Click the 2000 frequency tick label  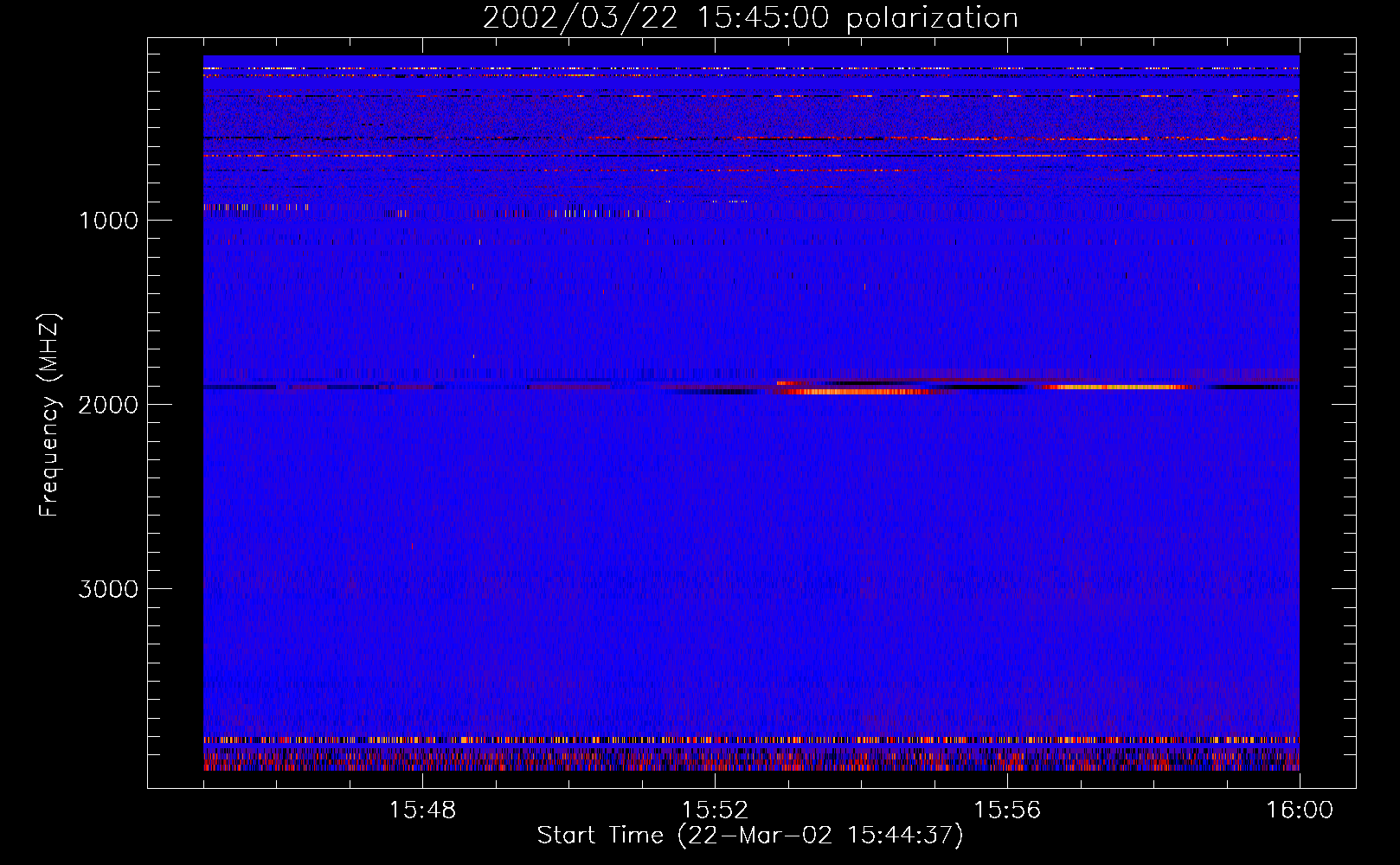(108, 405)
